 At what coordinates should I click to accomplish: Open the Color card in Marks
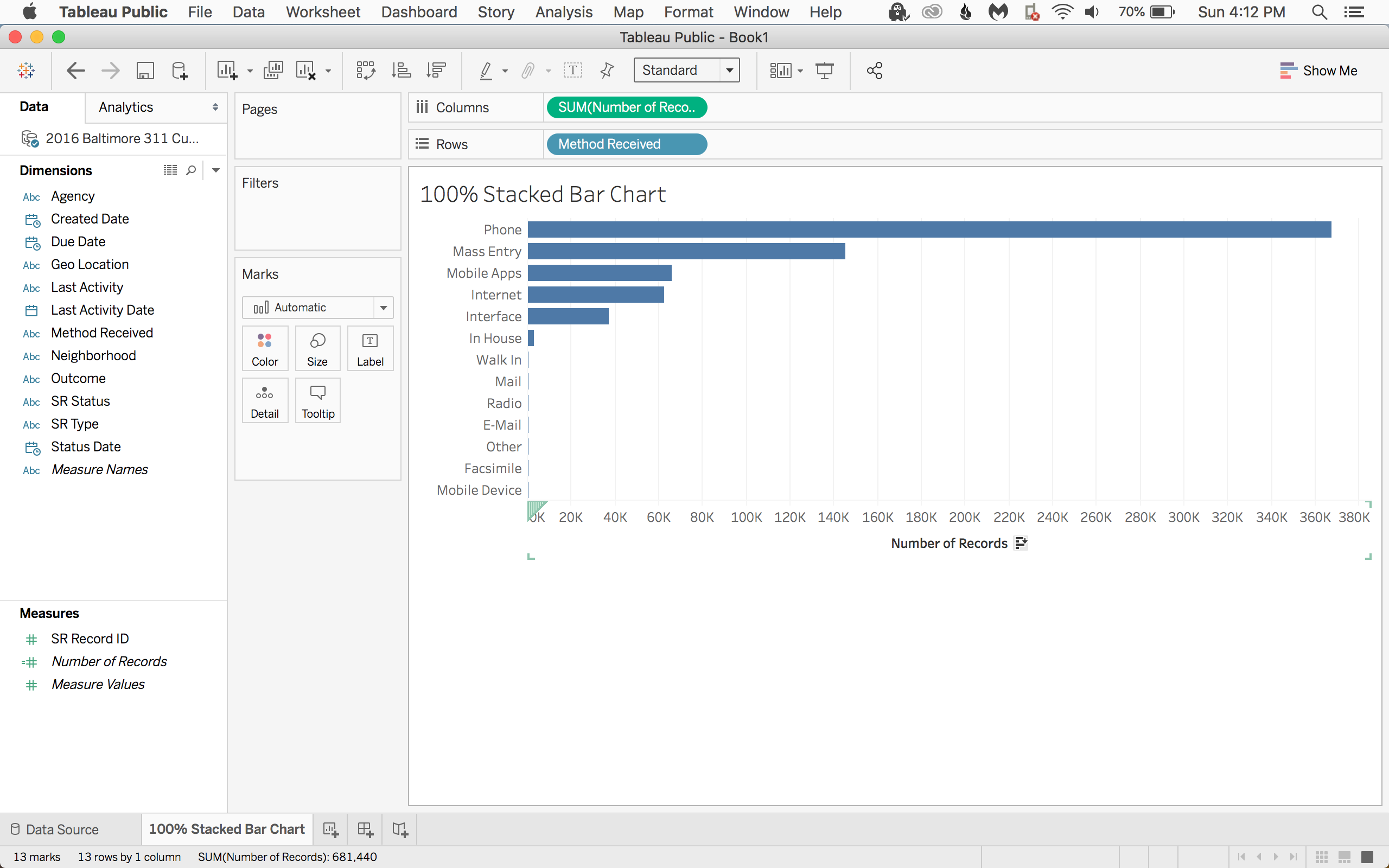[265, 348]
